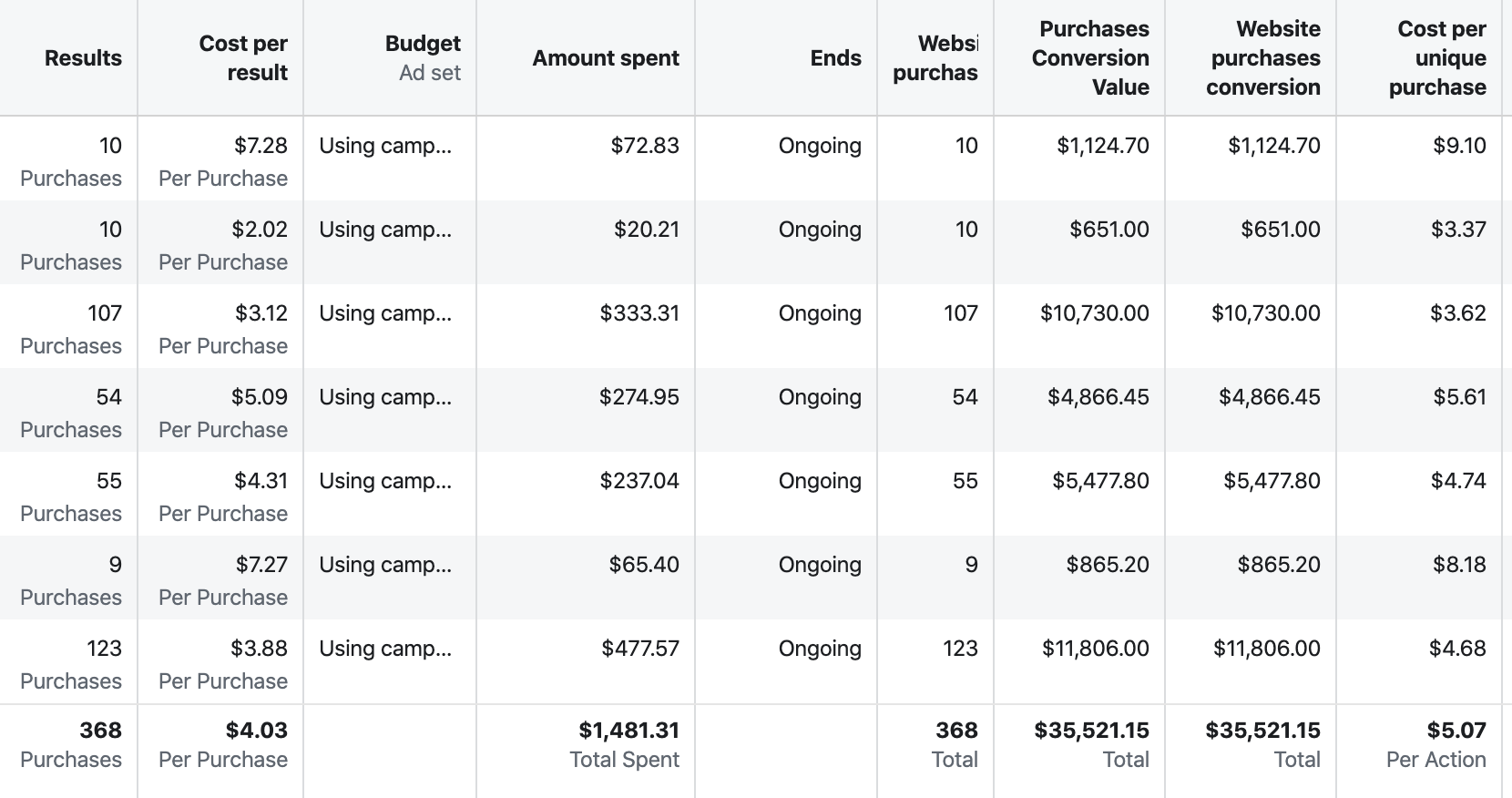Click the Purchases Conversion Value header
1512x798 pixels.
point(1090,58)
